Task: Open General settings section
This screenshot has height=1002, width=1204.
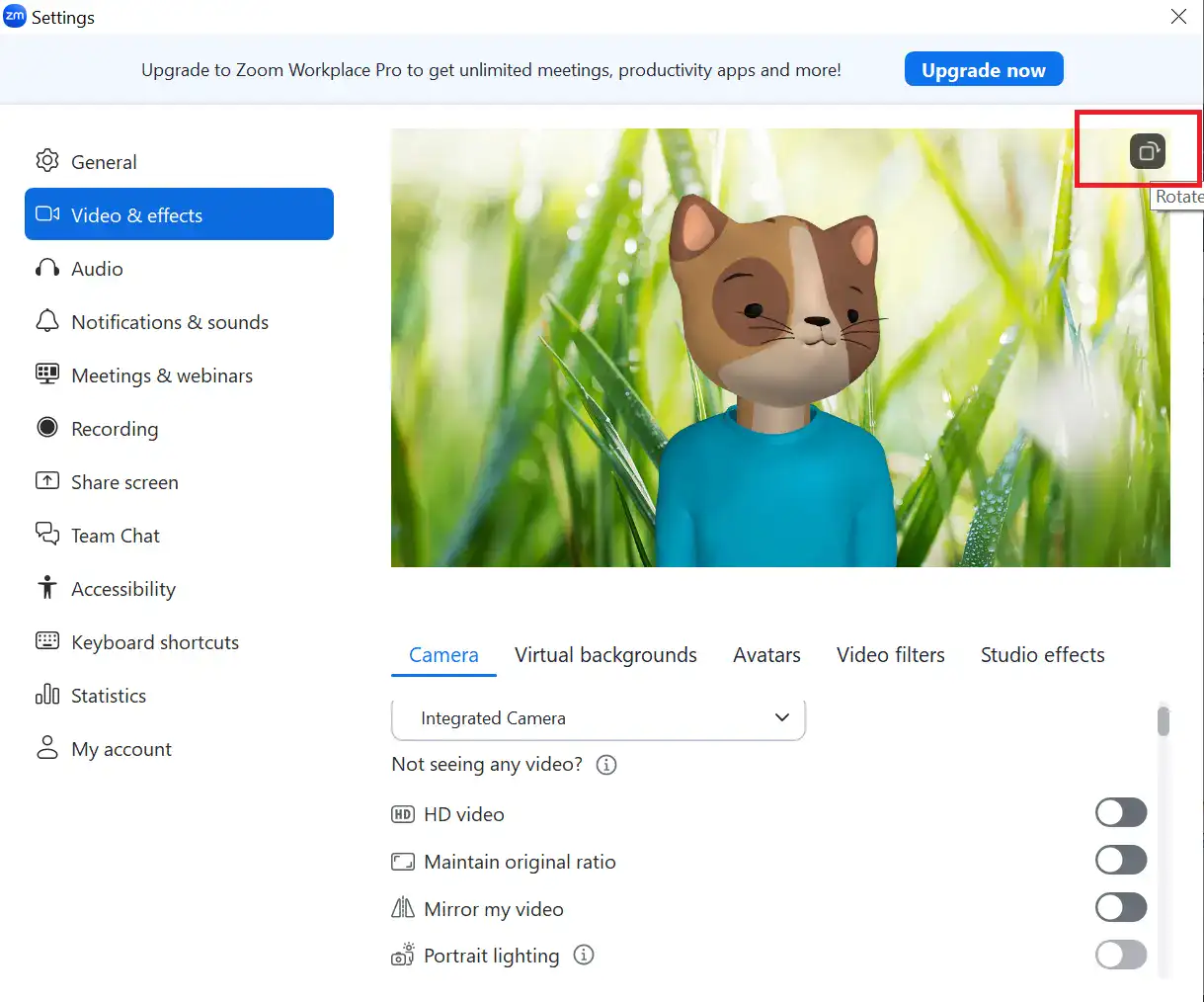Action: 179,161
